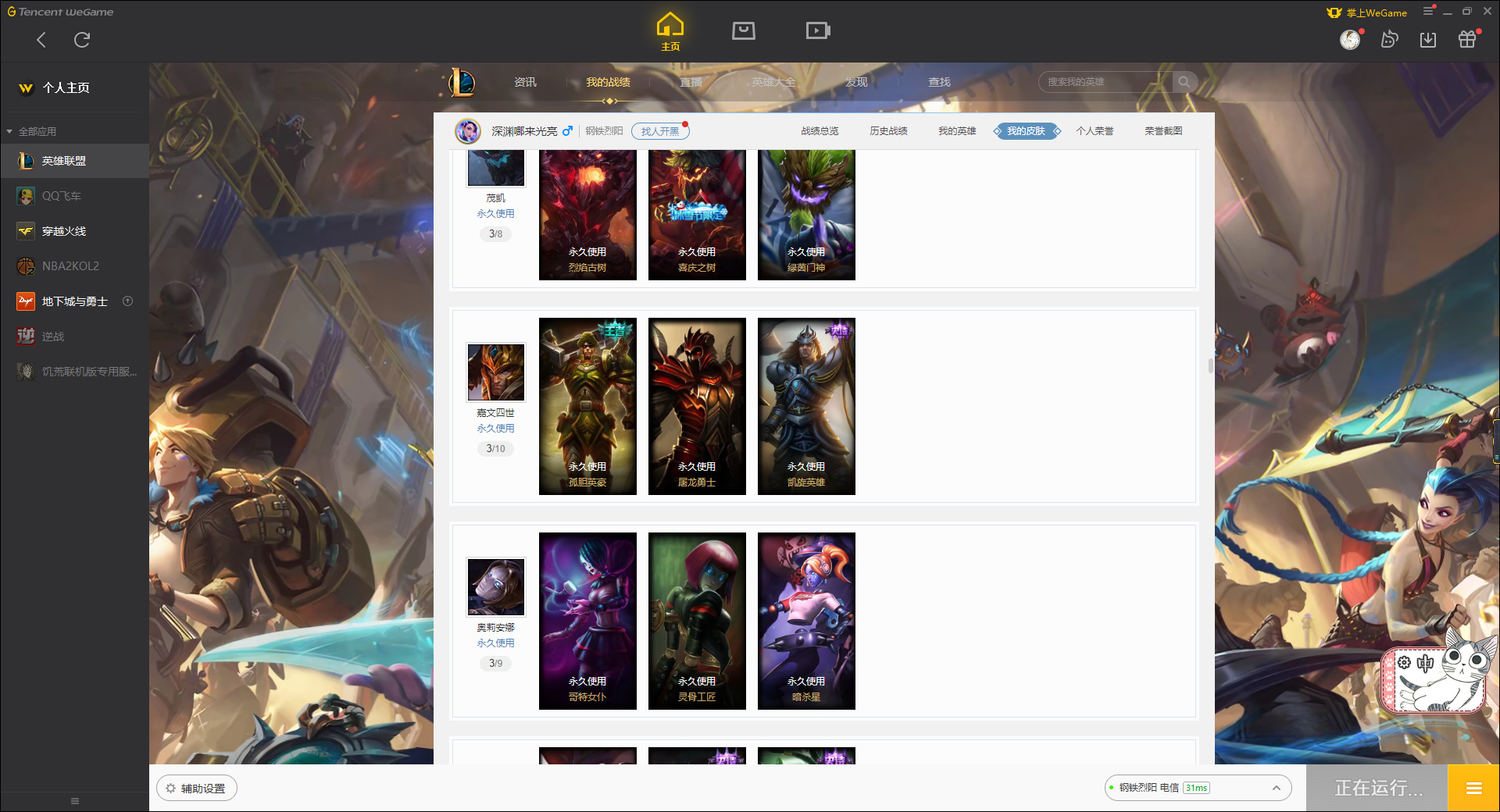
Task: Click the 找人开黑 button
Action: [x=660, y=131]
